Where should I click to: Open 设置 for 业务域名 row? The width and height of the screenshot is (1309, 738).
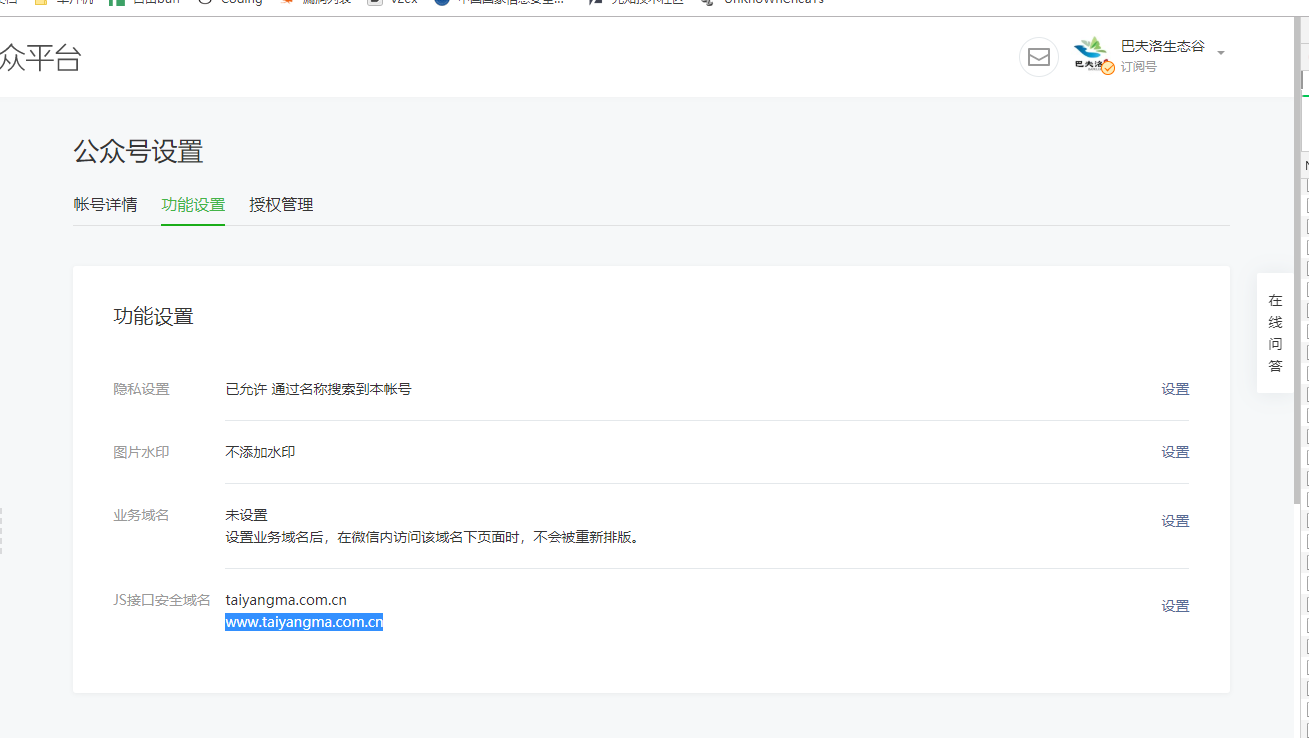click(1175, 521)
